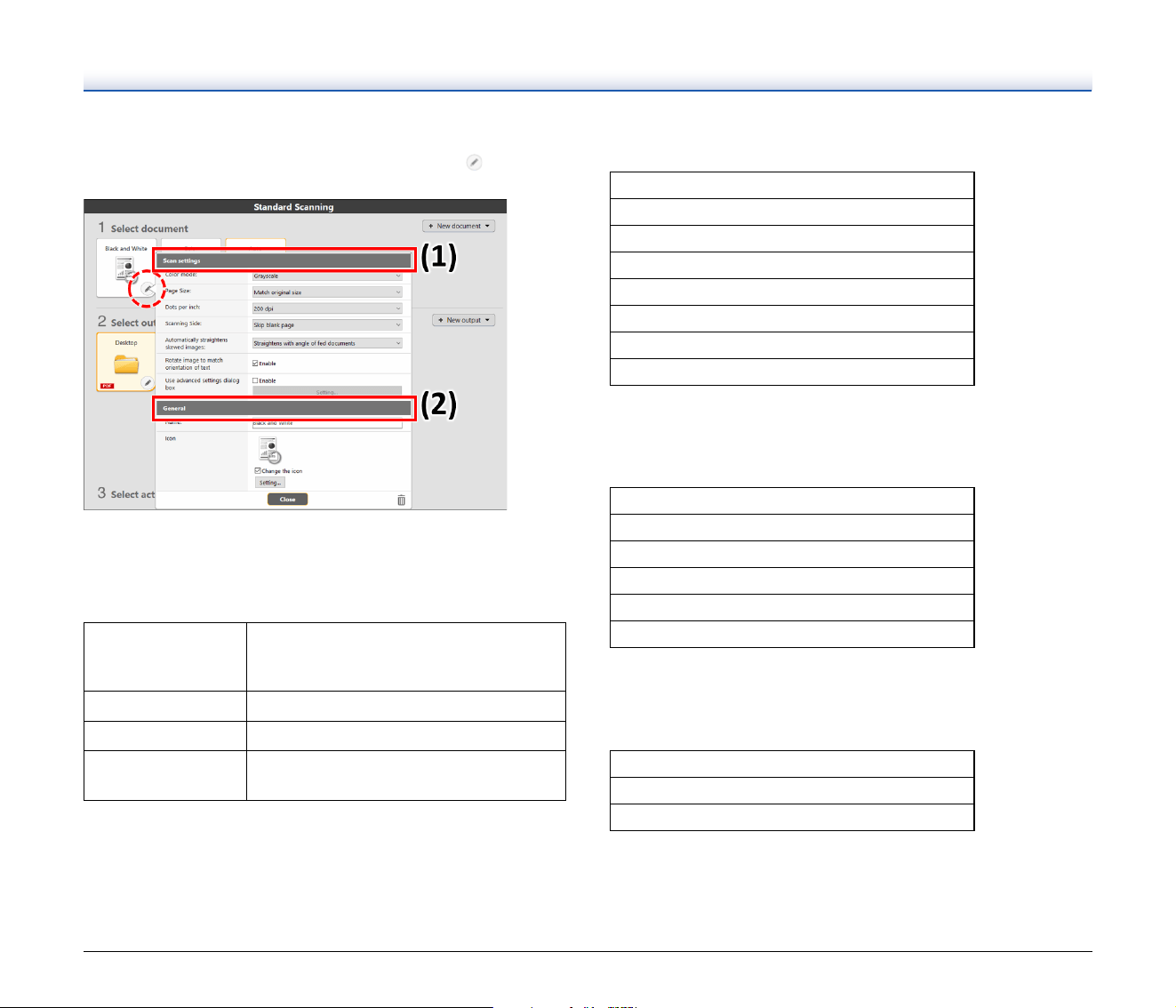Click the pencil icon in the page text above
This screenshot has width=1176, height=1008.
(x=475, y=163)
